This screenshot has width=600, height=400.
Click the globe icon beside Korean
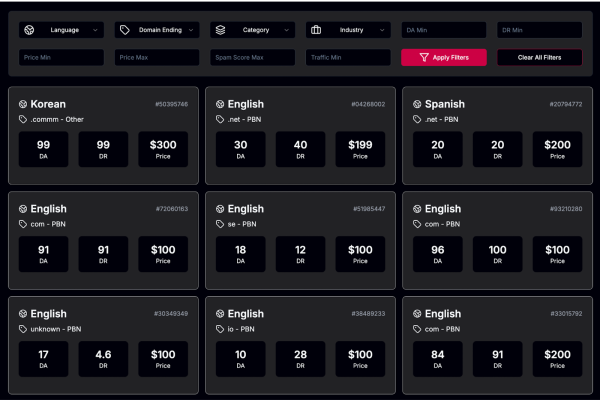tap(23, 104)
